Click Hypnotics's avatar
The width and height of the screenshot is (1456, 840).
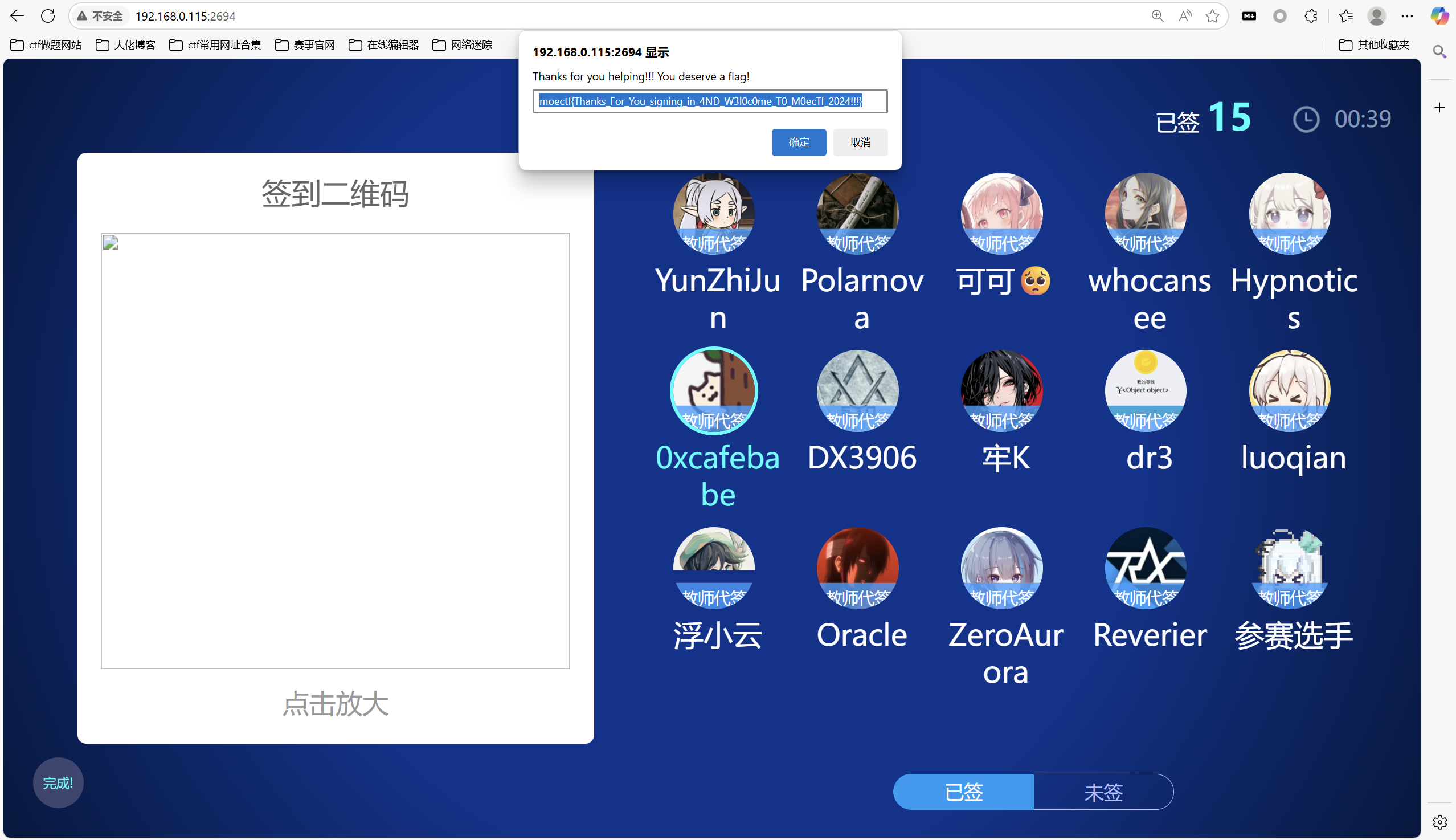pyautogui.click(x=1290, y=214)
